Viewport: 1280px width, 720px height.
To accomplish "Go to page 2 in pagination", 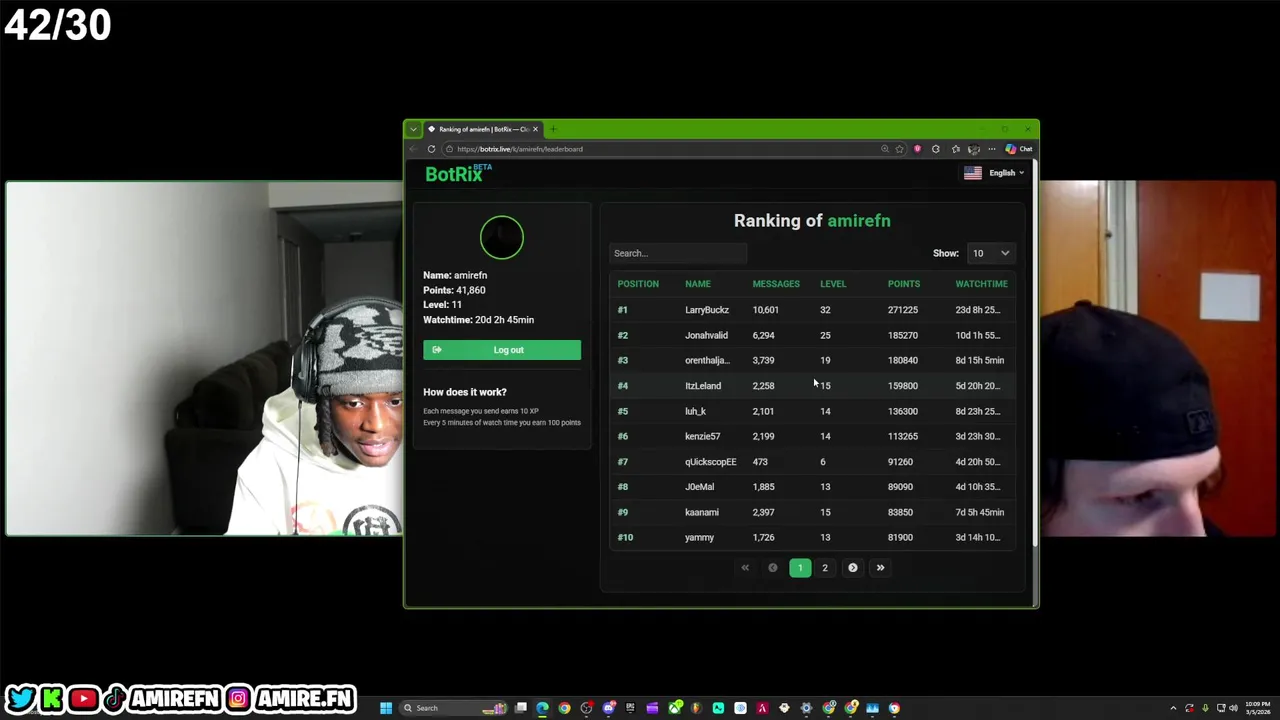I will [x=825, y=568].
